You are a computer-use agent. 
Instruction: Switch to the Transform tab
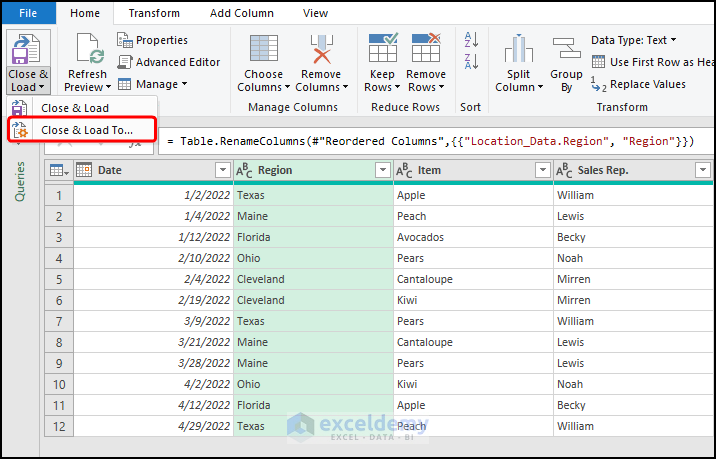(x=154, y=13)
